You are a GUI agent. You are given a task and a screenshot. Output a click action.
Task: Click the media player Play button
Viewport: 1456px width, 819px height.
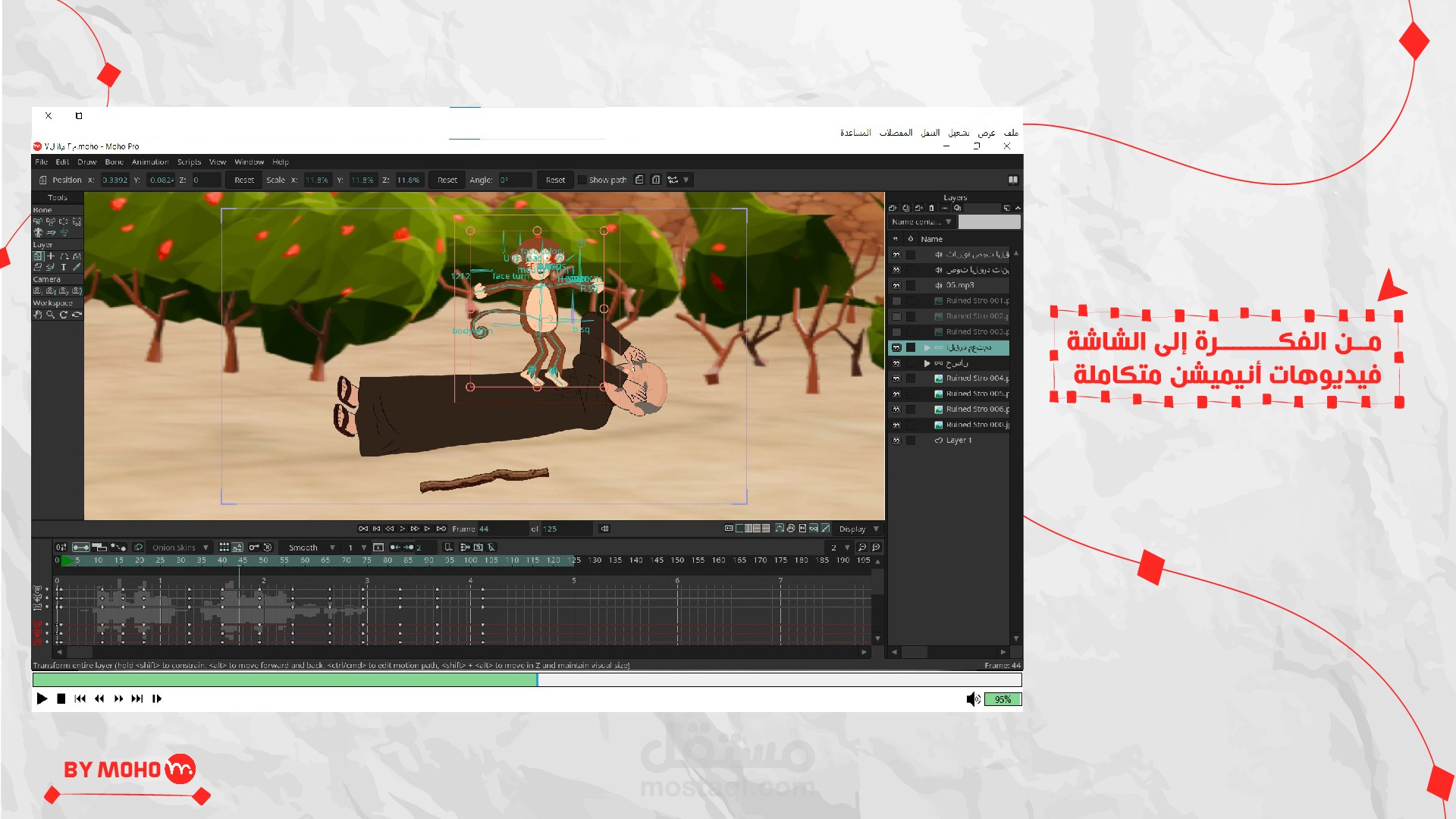(x=42, y=698)
